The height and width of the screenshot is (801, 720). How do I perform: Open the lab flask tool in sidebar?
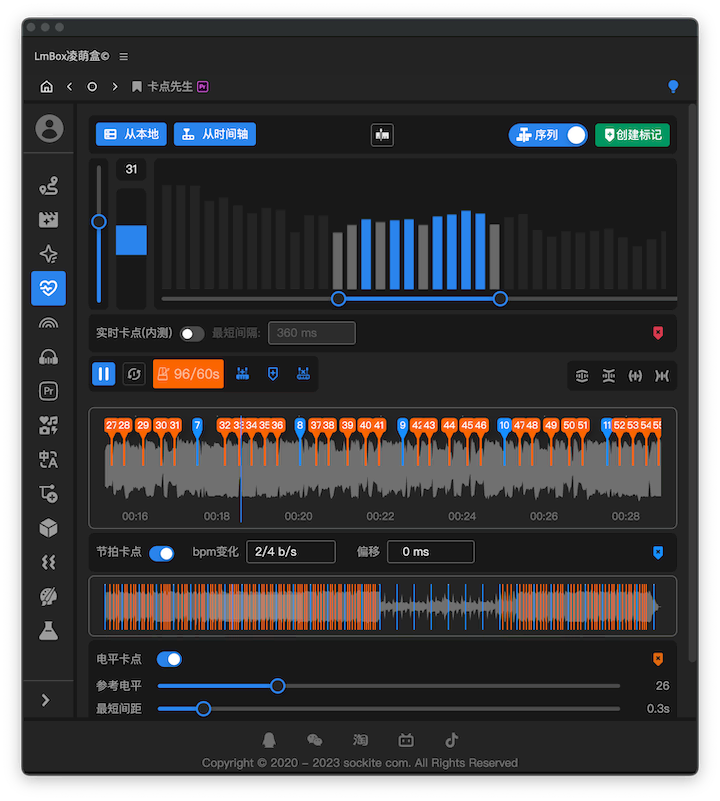[49, 631]
